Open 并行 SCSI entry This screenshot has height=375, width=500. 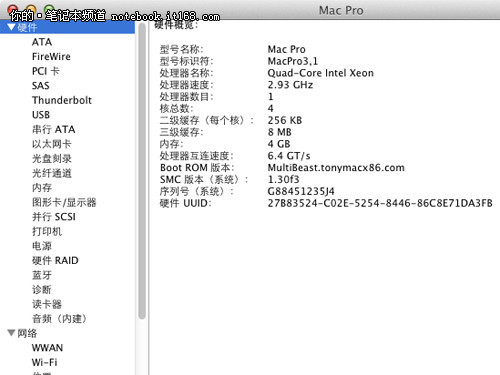pyautogui.click(x=54, y=217)
